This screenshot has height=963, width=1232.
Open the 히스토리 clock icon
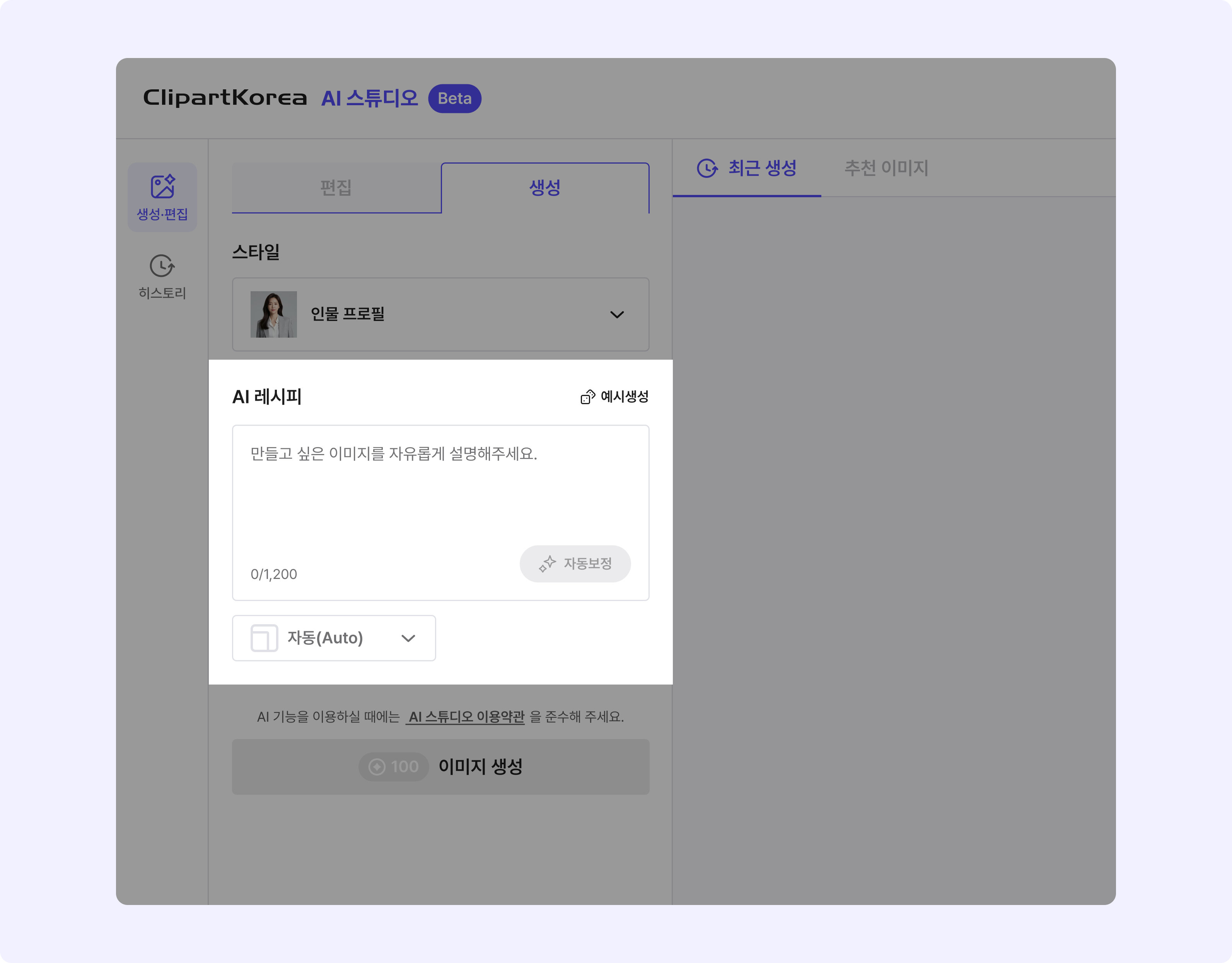(x=162, y=266)
